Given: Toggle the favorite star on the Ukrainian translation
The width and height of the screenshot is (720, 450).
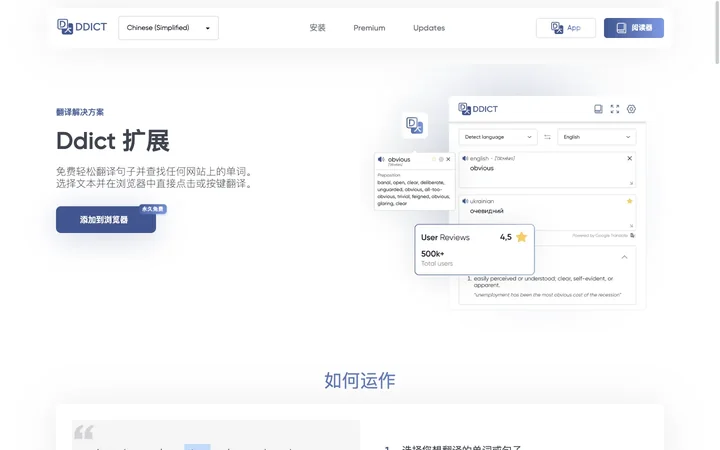Looking at the screenshot, I should (x=630, y=201).
